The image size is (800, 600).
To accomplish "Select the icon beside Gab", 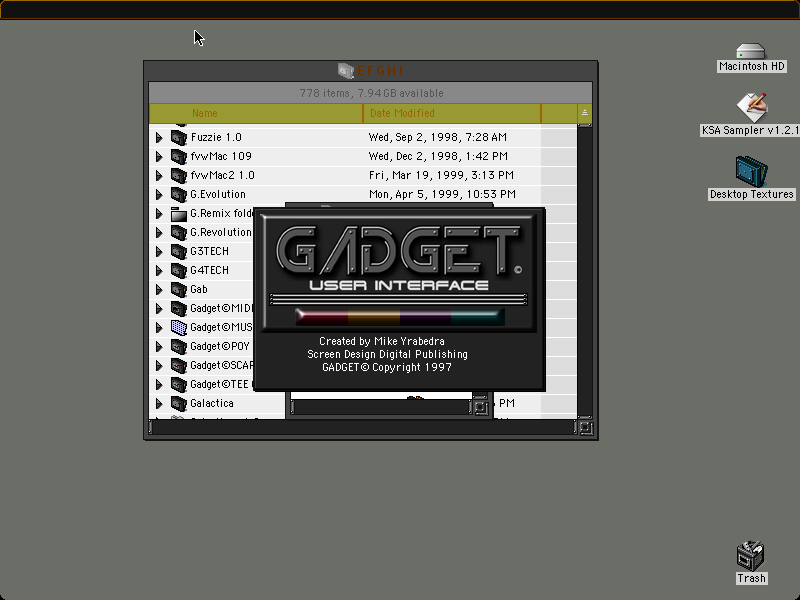I will coord(179,289).
